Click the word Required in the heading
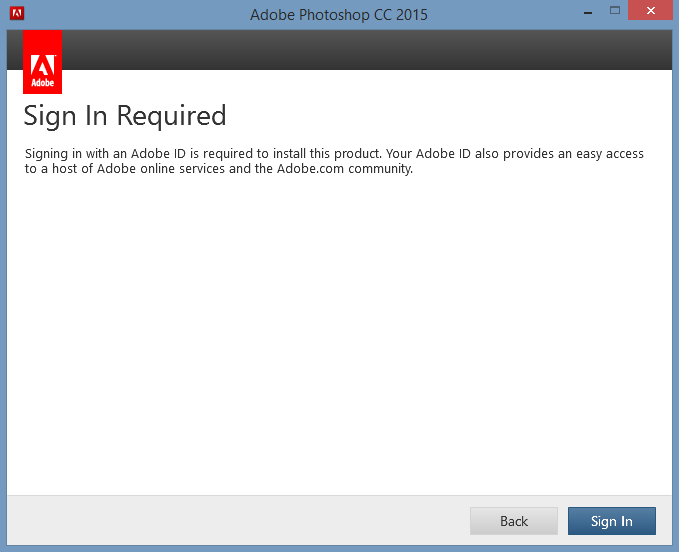This screenshot has height=552, width=679. point(171,116)
